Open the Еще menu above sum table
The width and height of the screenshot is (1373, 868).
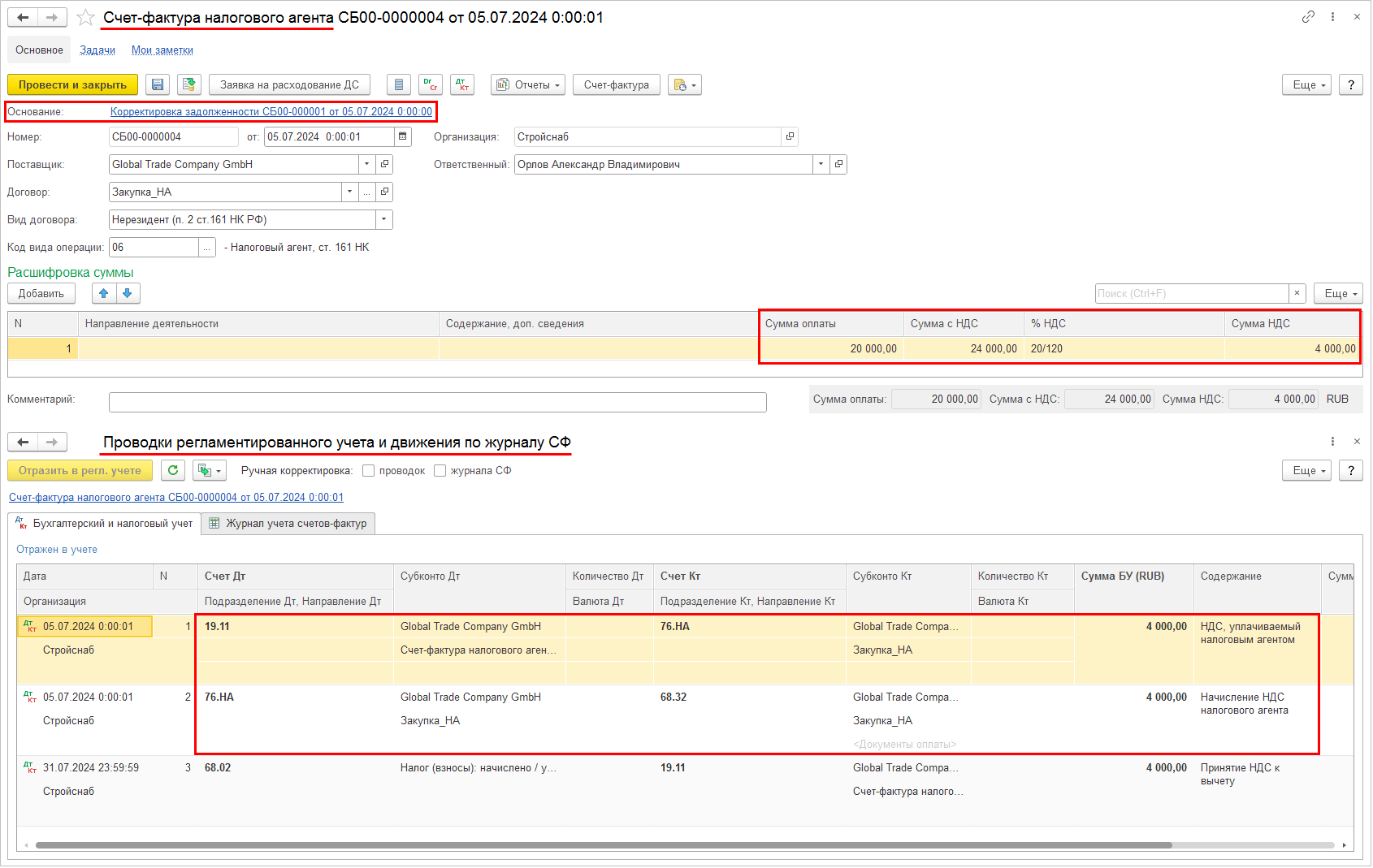(1338, 293)
